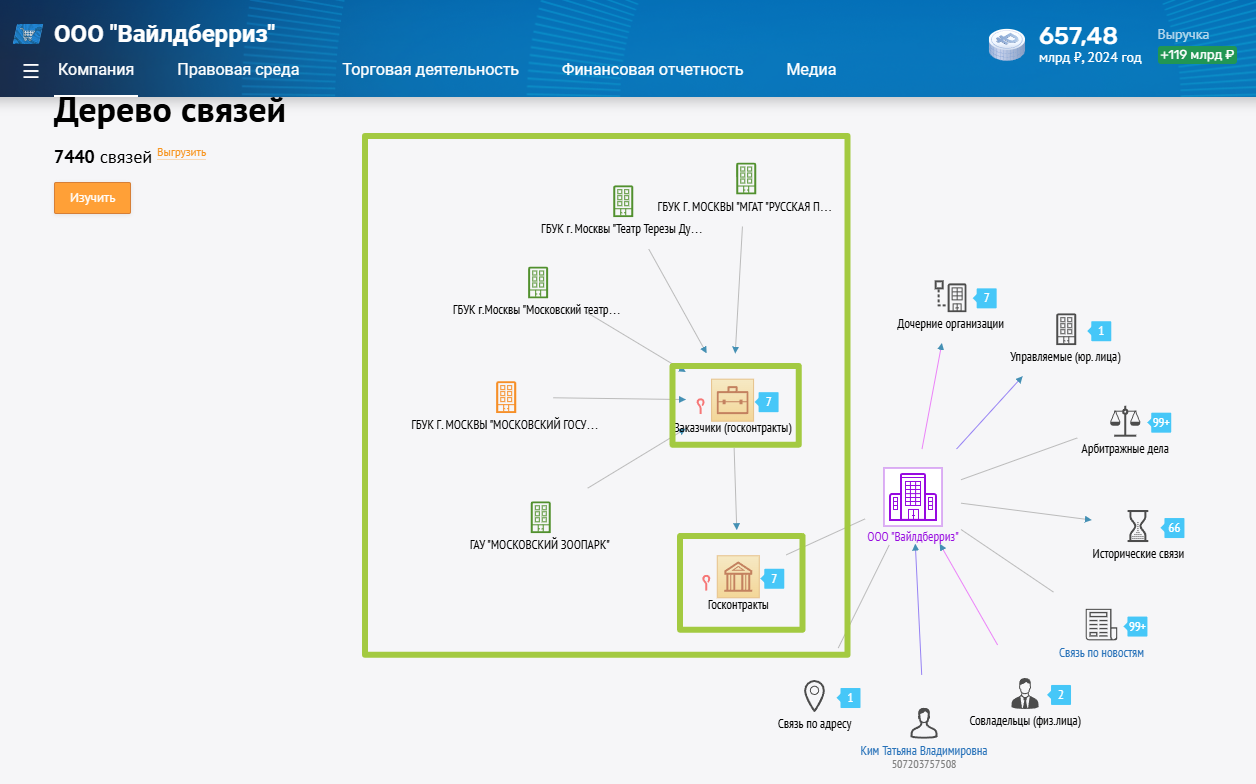Viewport: 1256px width, 784px height.
Task: Click the 657,48 revenue value
Action: click(1078, 36)
